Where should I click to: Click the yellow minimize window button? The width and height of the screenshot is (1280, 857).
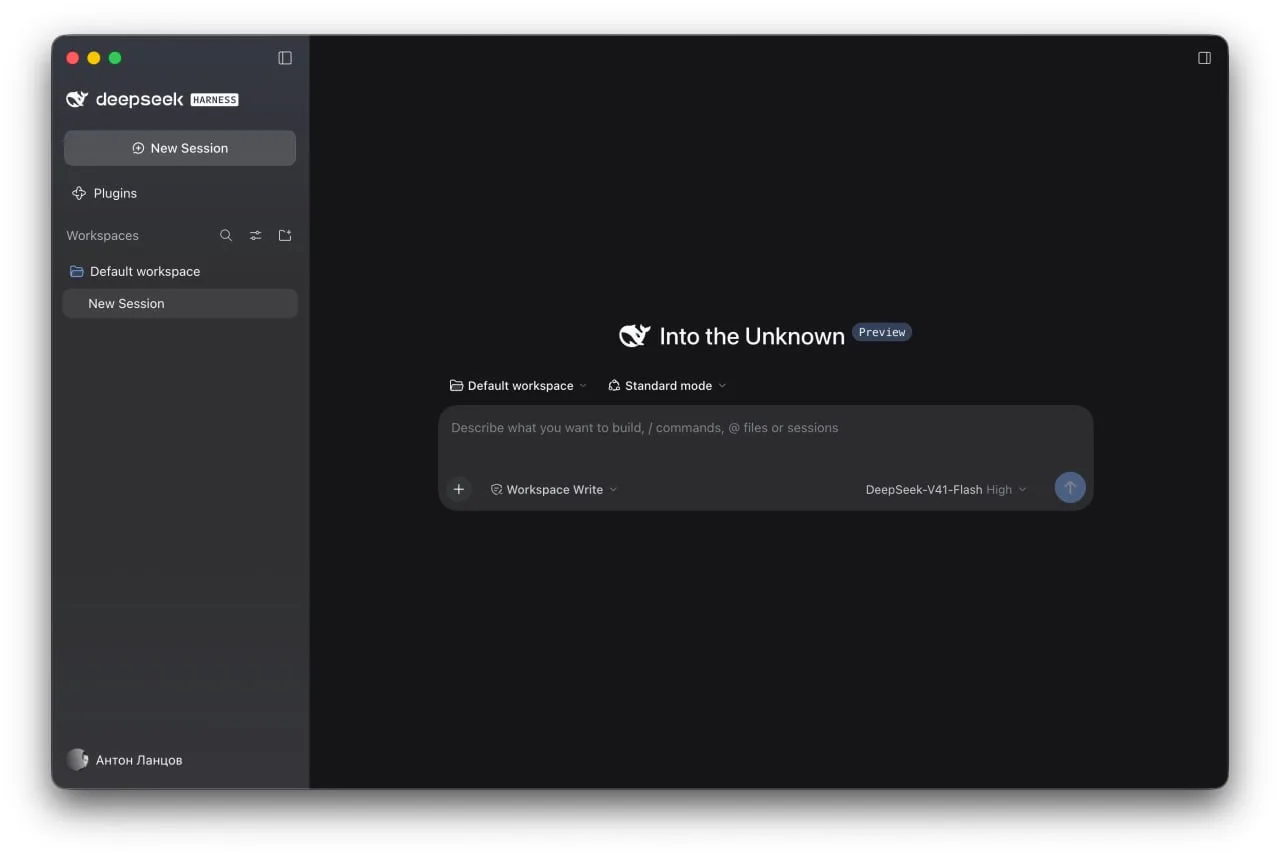(x=94, y=58)
